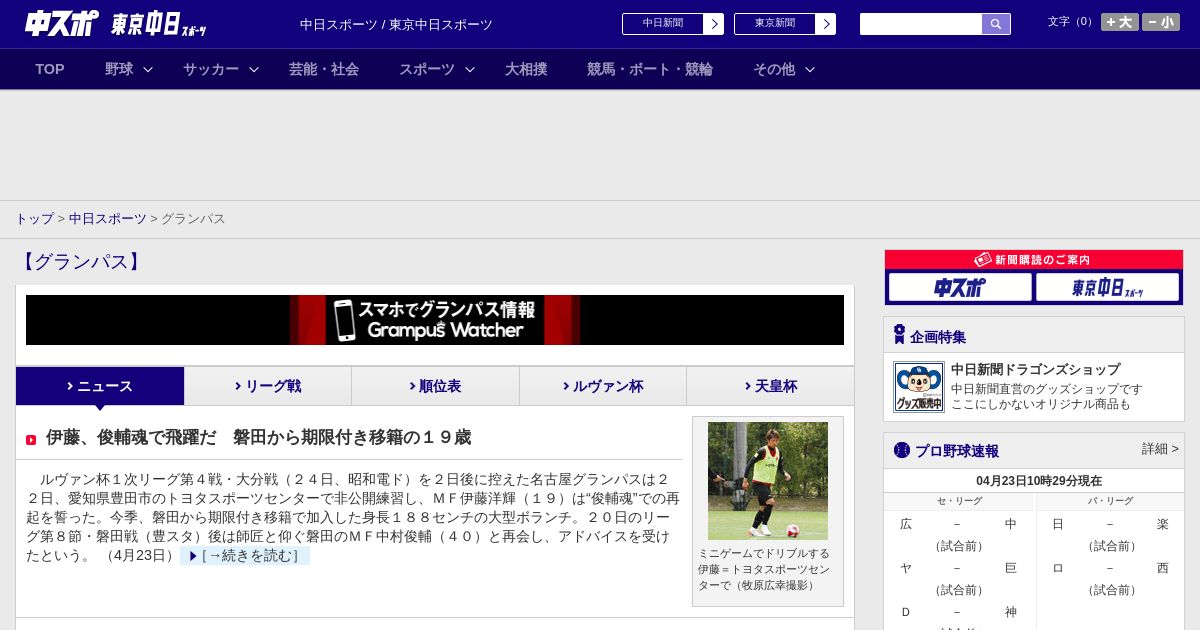Open 中日新聞 link button
This screenshot has height=630, width=1200.
click(662, 24)
